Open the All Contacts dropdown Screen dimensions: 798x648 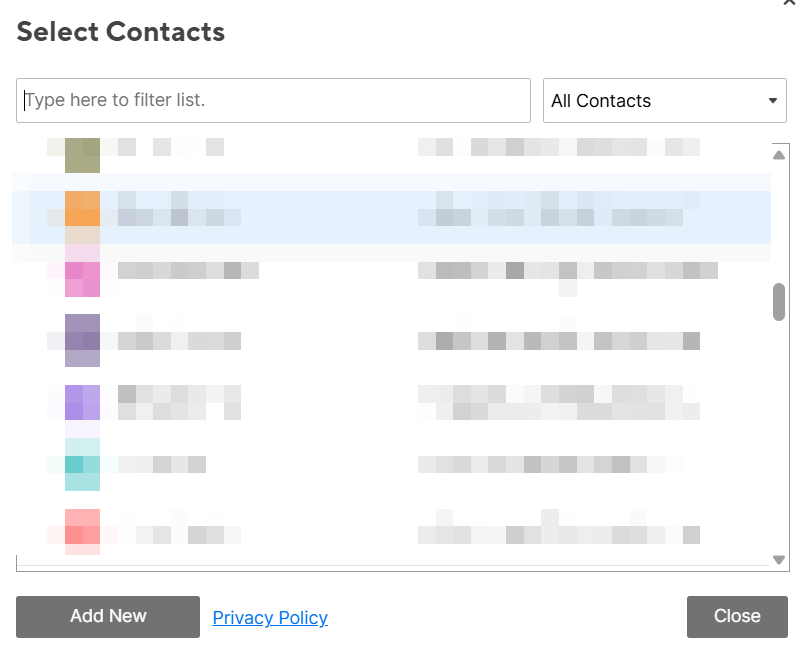[665, 100]
